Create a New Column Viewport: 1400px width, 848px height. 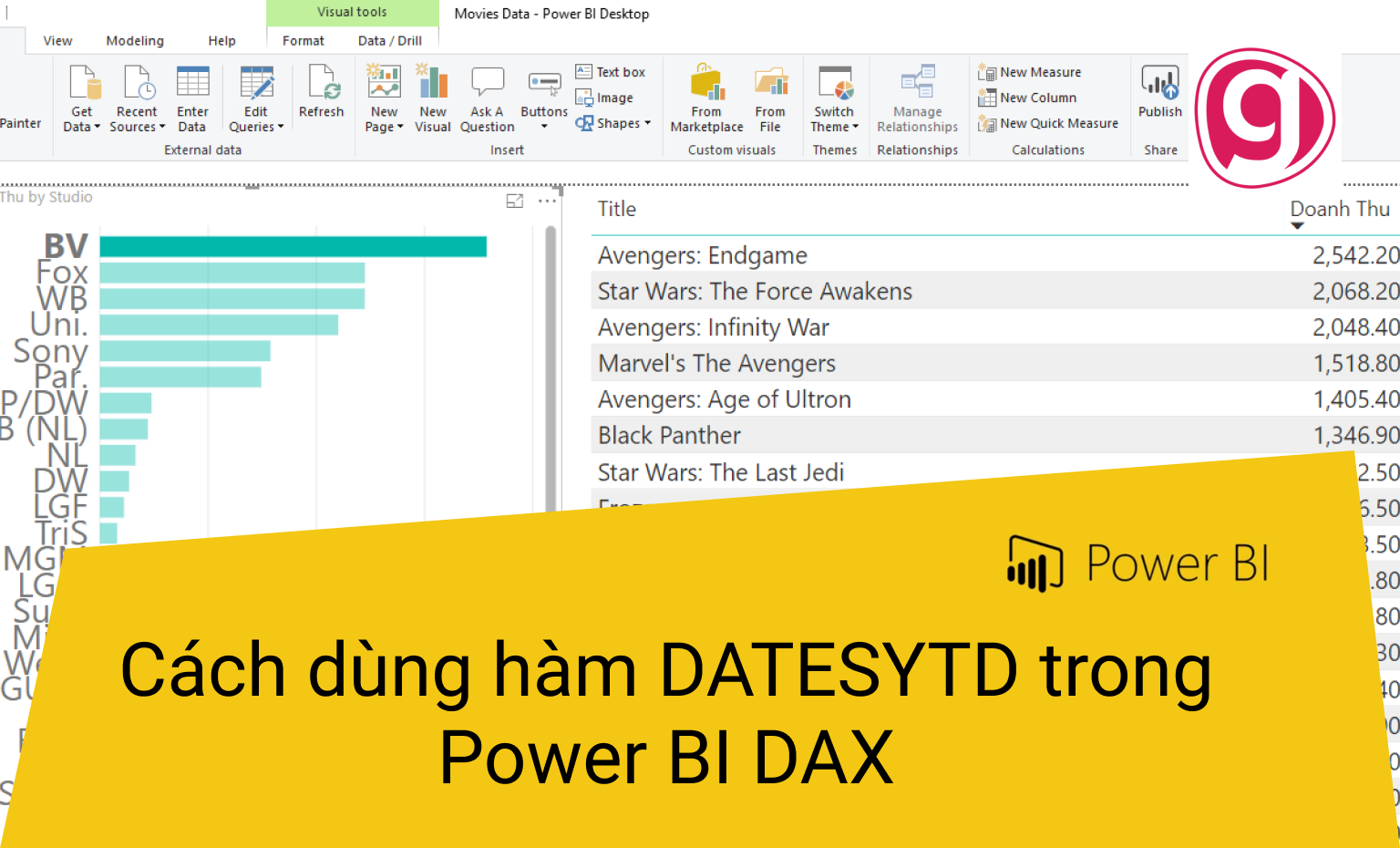[x=1027, y=98]
